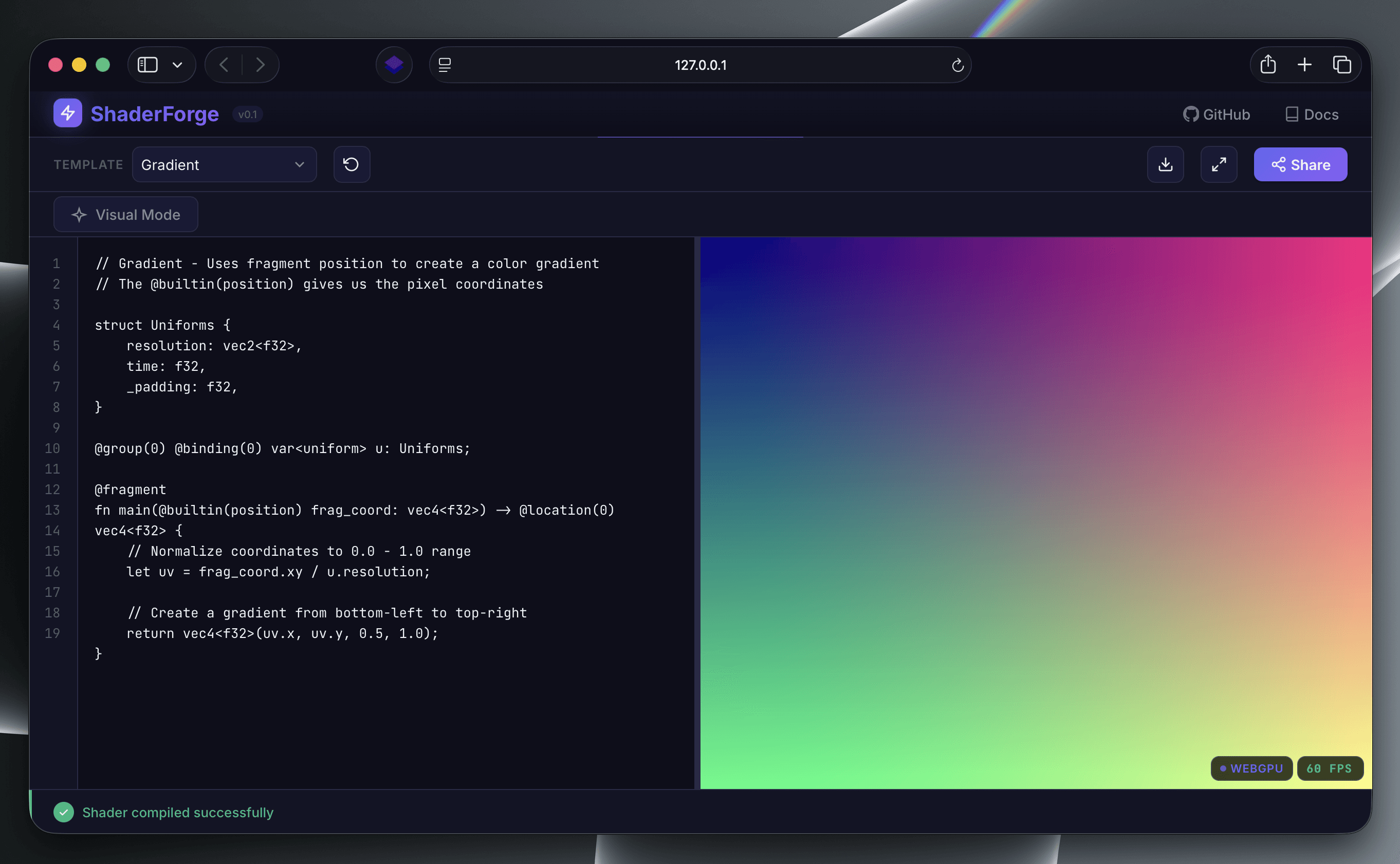Open fullscreen preview with expand icon
This screenshot has height=864, width=1400.
(x=1218, y=164)
